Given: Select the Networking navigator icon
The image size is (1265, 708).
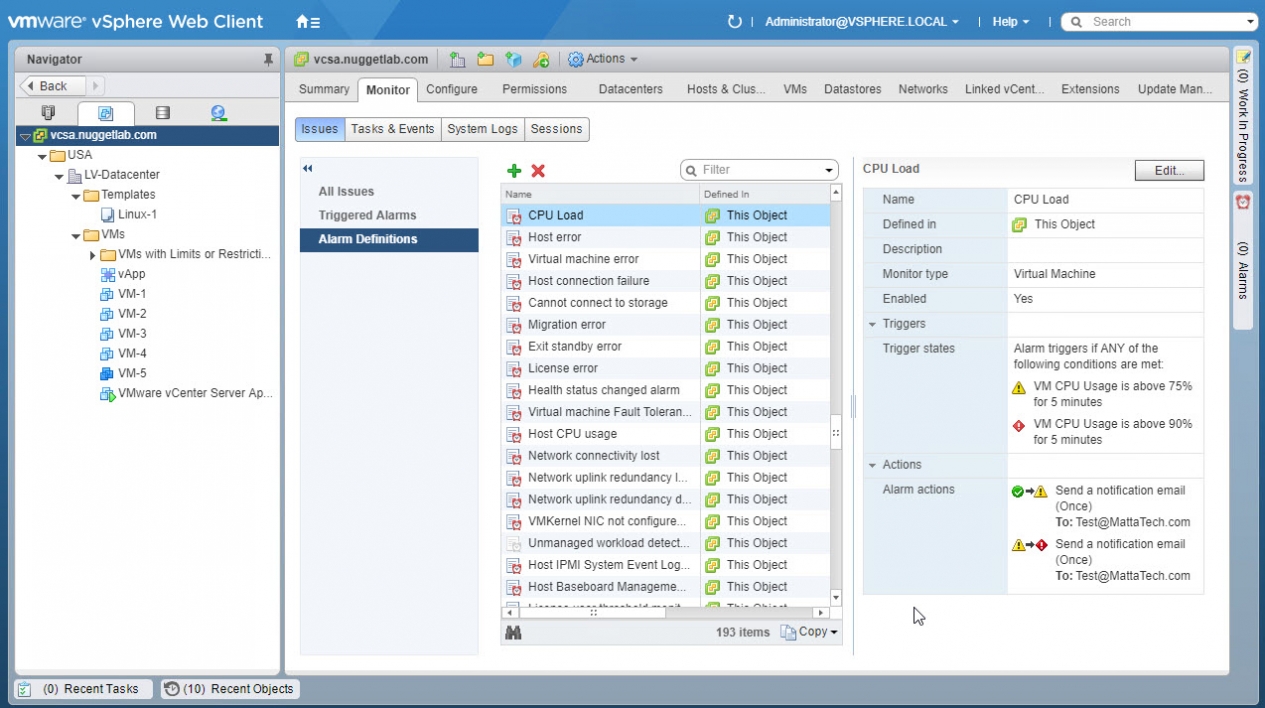Looking at the screenshot, I should tap(218, 113).
